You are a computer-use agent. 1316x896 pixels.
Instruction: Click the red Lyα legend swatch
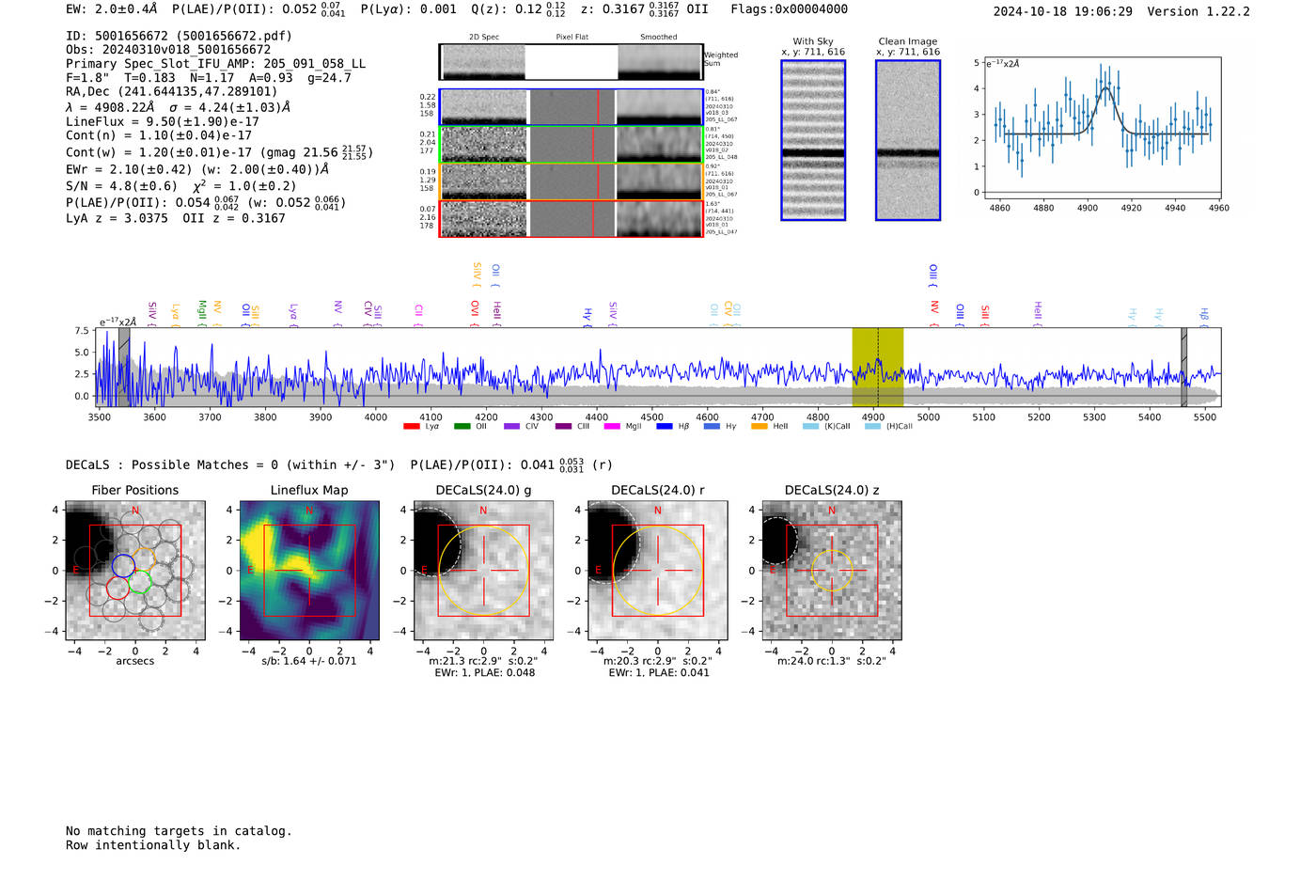[411, 427]
